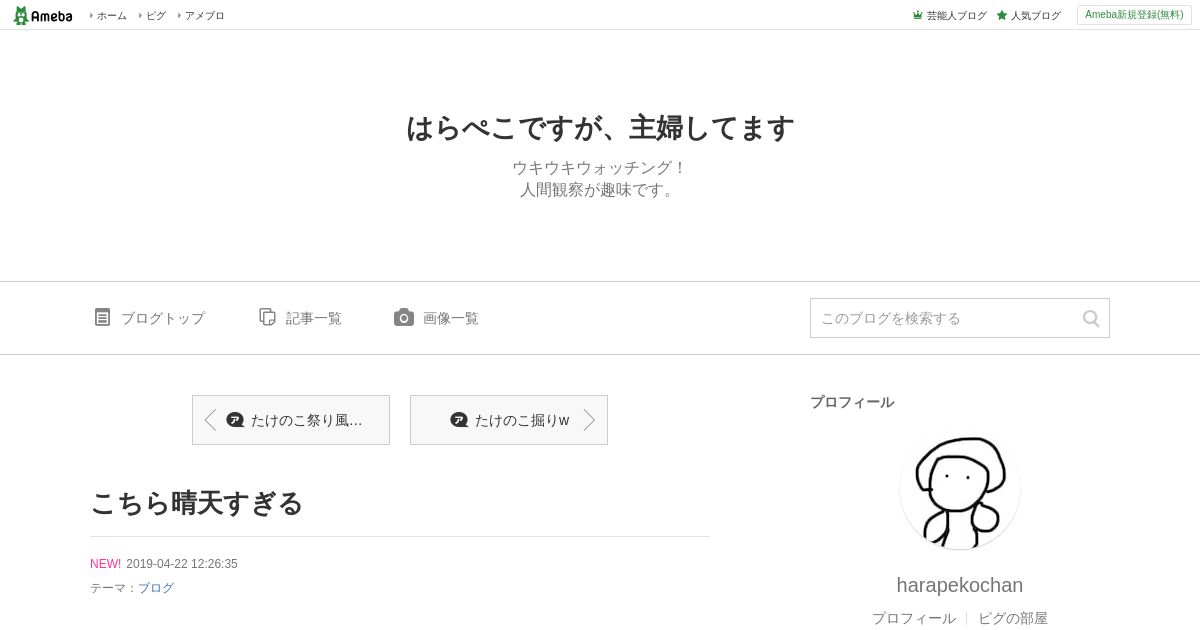The image size is (1200, 630).
Task: Click the ブログトップ document icon
Action: (102, 317)
